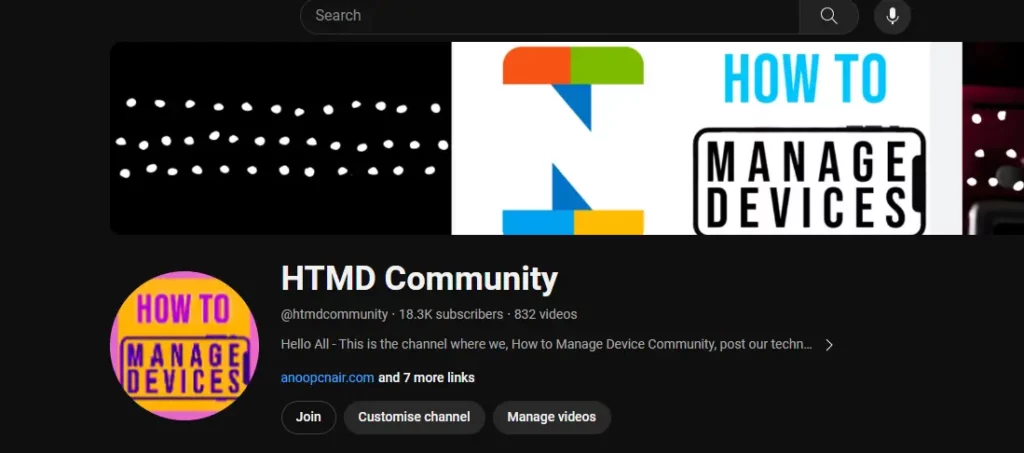Image resolution: width=1024 pixels, height=453 pixels.
Task: Click the Join button
Action: point(308,417)
